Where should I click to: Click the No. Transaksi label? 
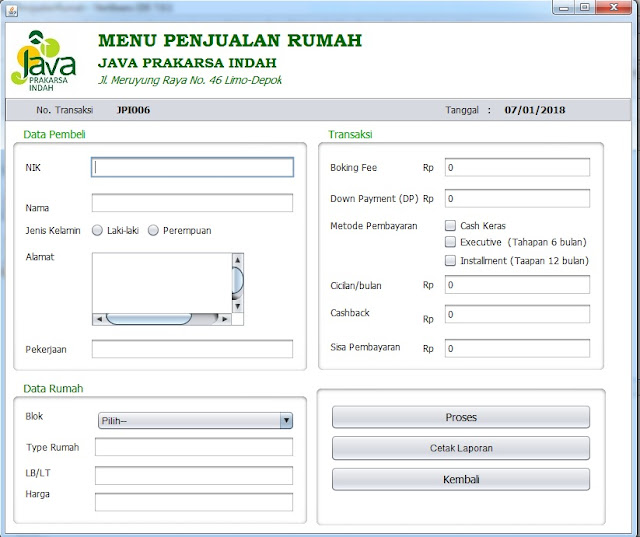click(x=64, y=110)
